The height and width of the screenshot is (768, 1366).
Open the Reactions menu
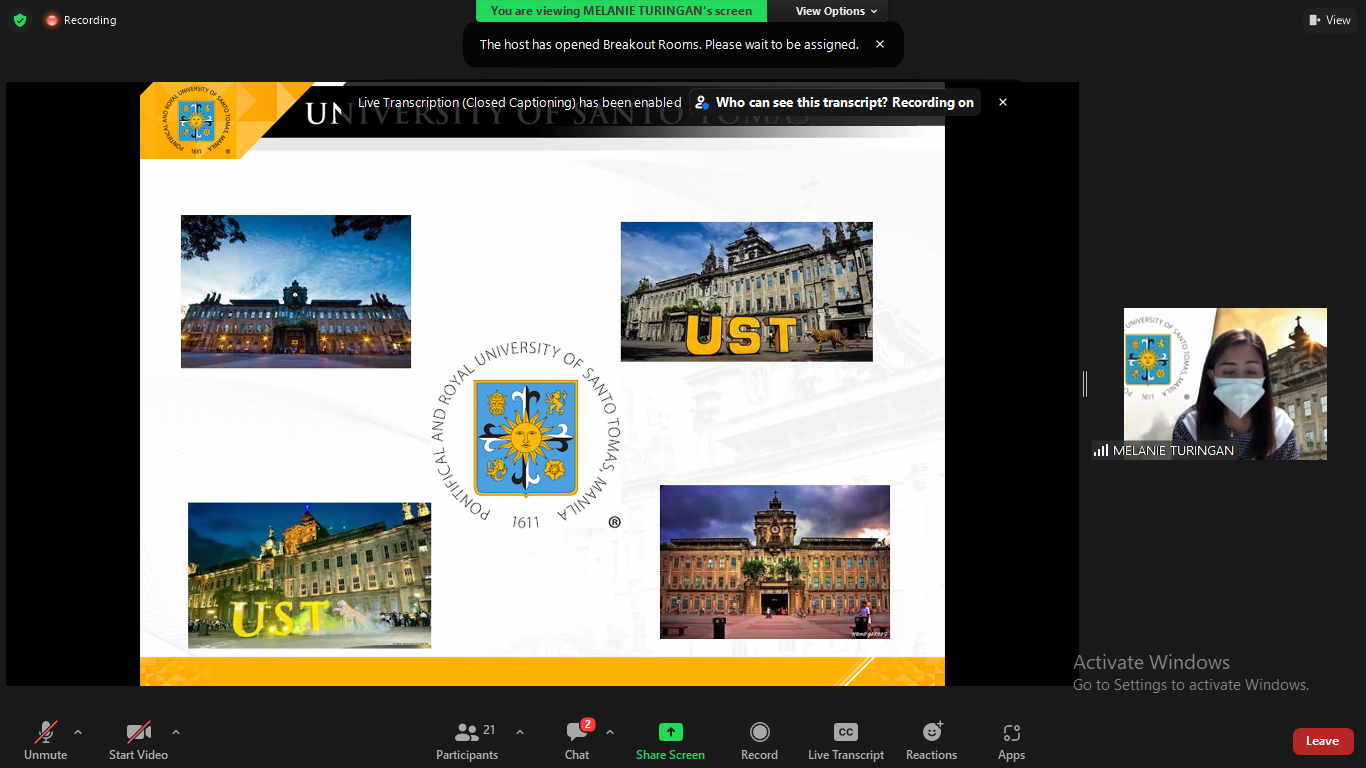[931, 741]
